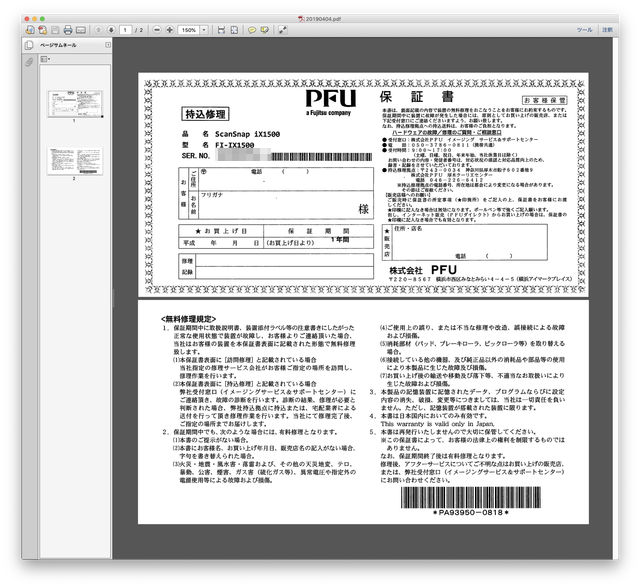Click the email envelope toolbar icon
This screenshot has height=588, width=640.
pos(81,30)
